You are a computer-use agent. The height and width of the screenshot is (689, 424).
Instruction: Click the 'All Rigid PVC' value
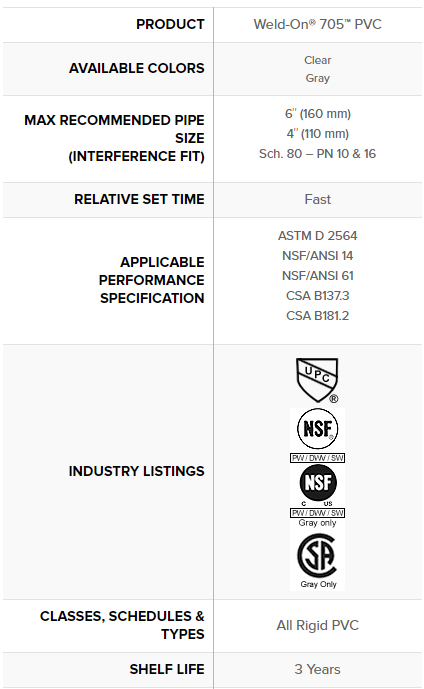pos(317,625)
